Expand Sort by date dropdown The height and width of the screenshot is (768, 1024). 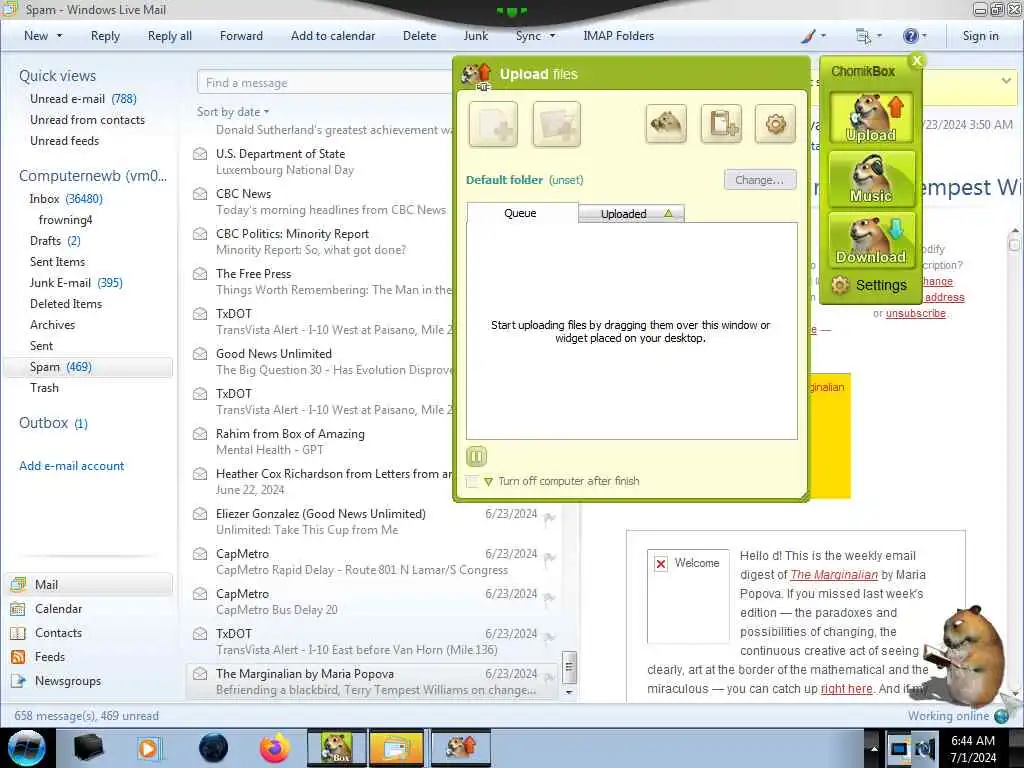(x=233, y=112)
